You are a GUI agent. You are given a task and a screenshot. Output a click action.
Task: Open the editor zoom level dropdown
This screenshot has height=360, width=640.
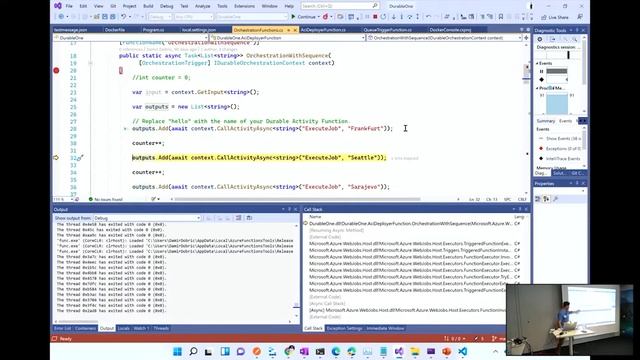tap(72, 199)
